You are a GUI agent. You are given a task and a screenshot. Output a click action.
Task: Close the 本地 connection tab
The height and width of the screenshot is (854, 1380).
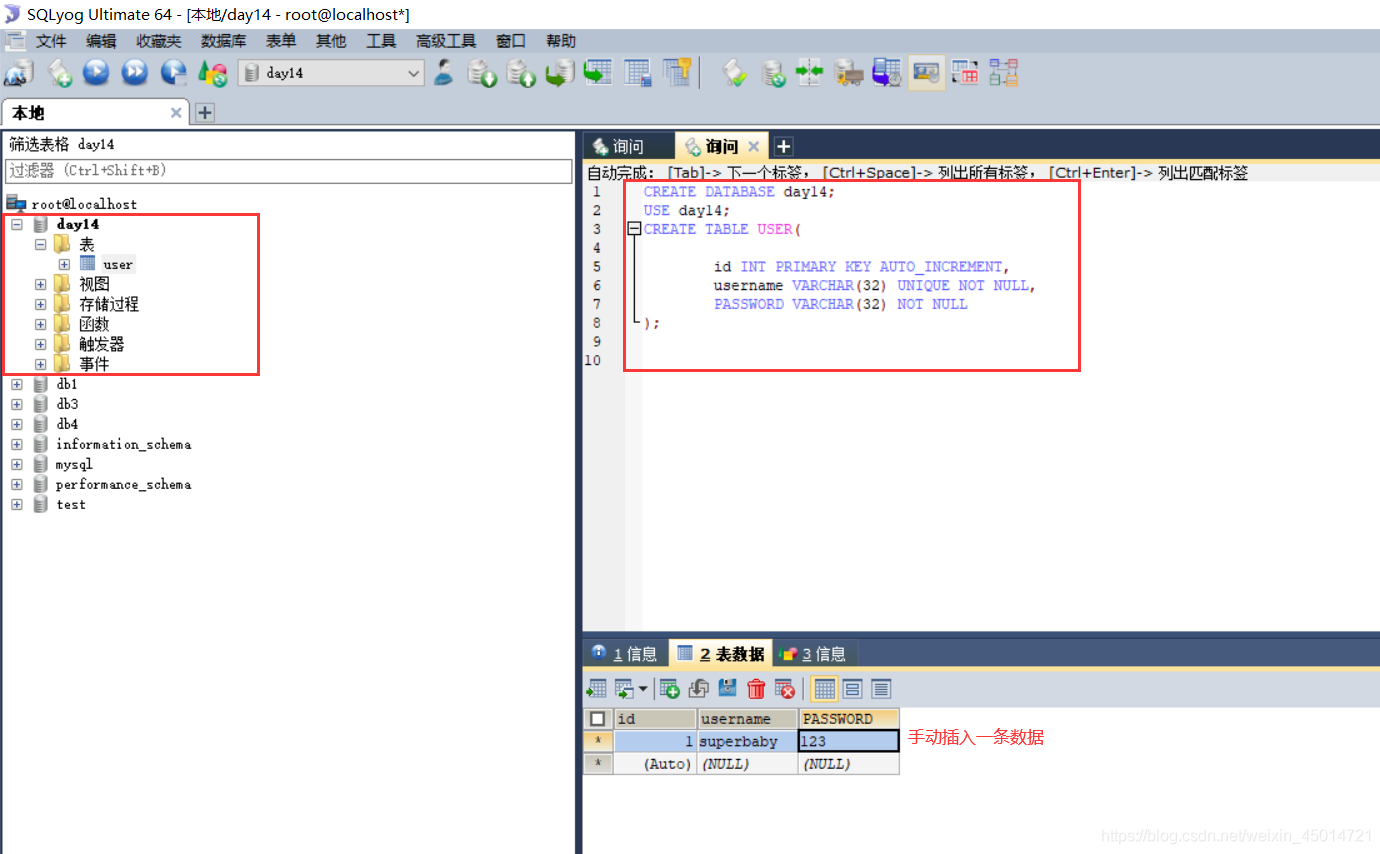(176, 113)
